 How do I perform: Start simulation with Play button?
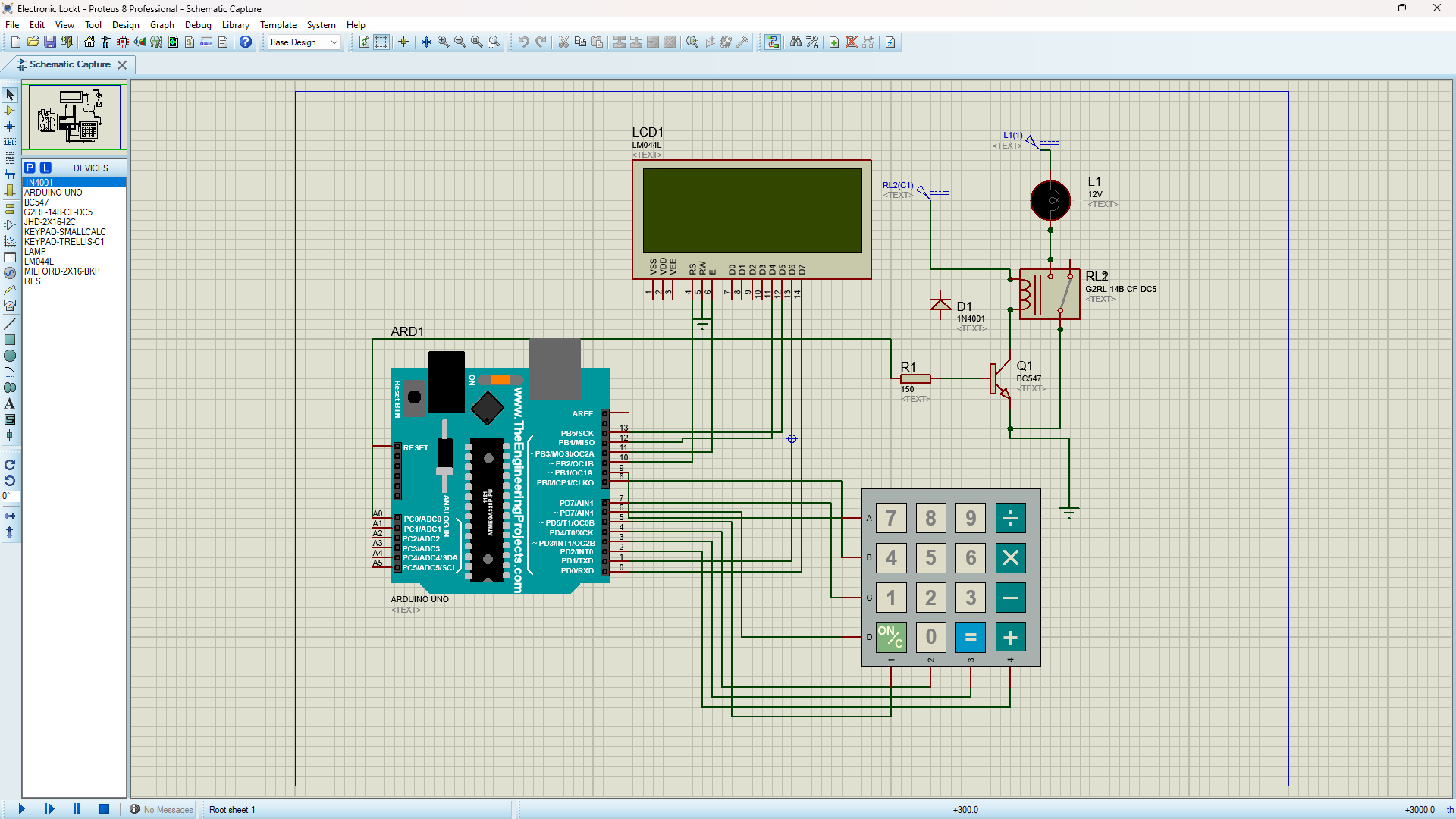(22, 809)
